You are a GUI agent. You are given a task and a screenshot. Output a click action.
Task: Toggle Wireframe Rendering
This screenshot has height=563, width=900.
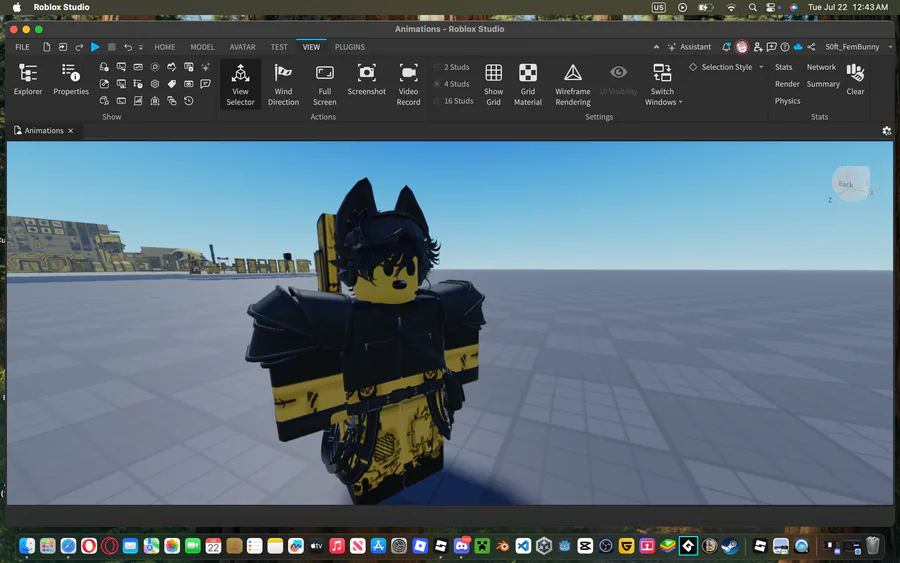coord(572,85)
